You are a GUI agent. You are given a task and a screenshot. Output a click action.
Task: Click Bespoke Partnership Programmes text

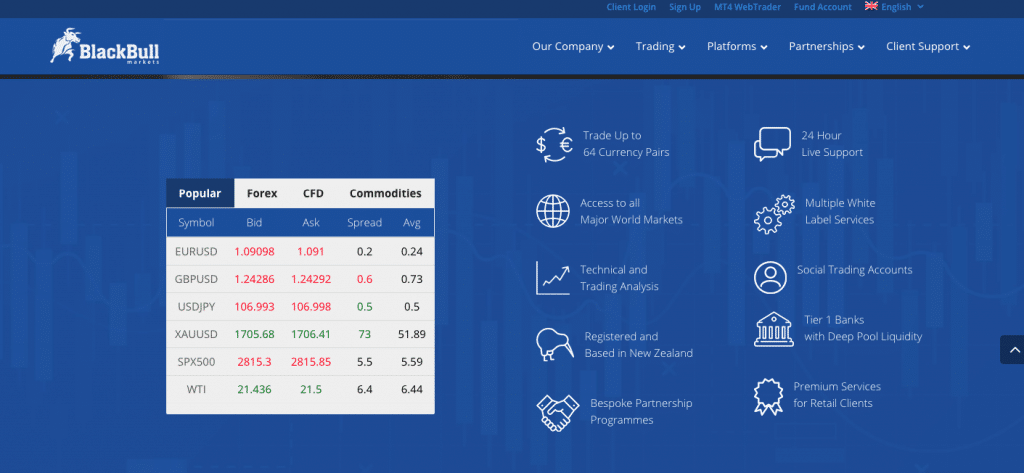coord(641,412)
